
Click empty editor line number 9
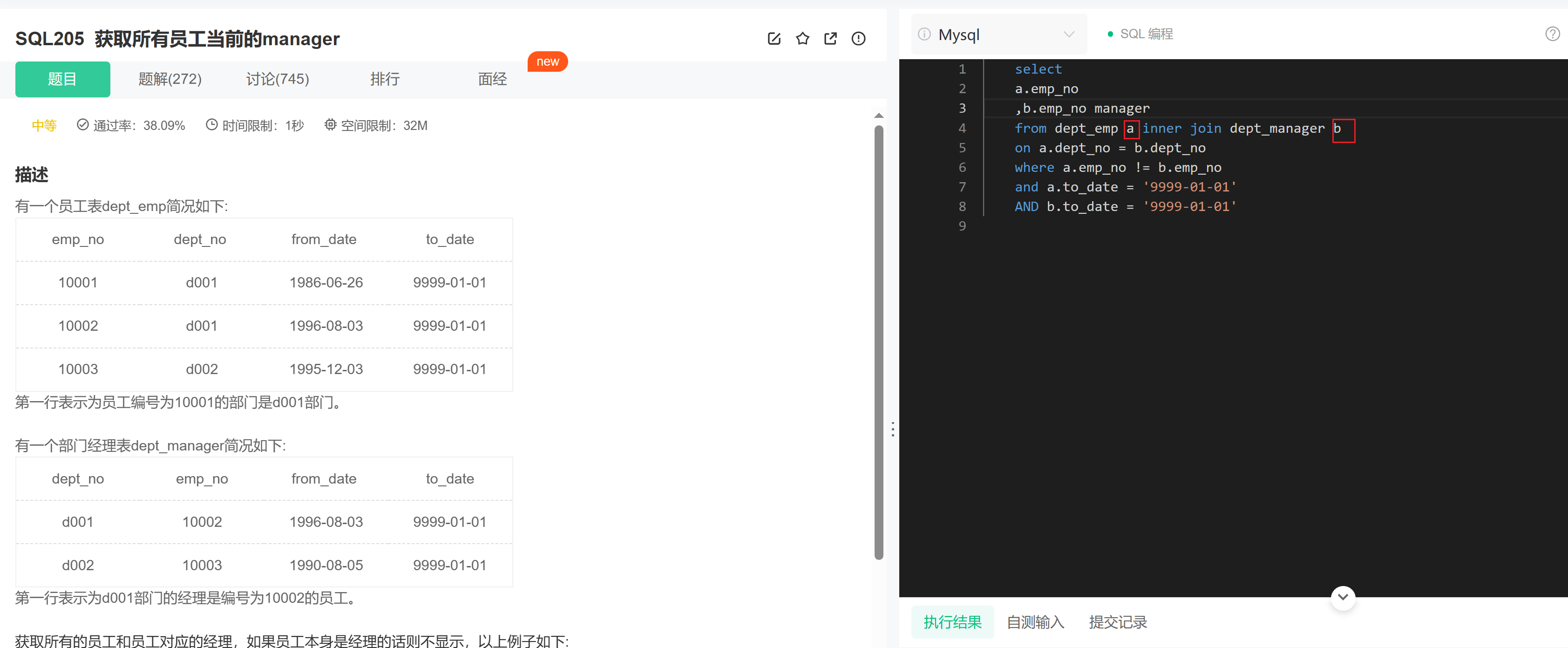962,226
